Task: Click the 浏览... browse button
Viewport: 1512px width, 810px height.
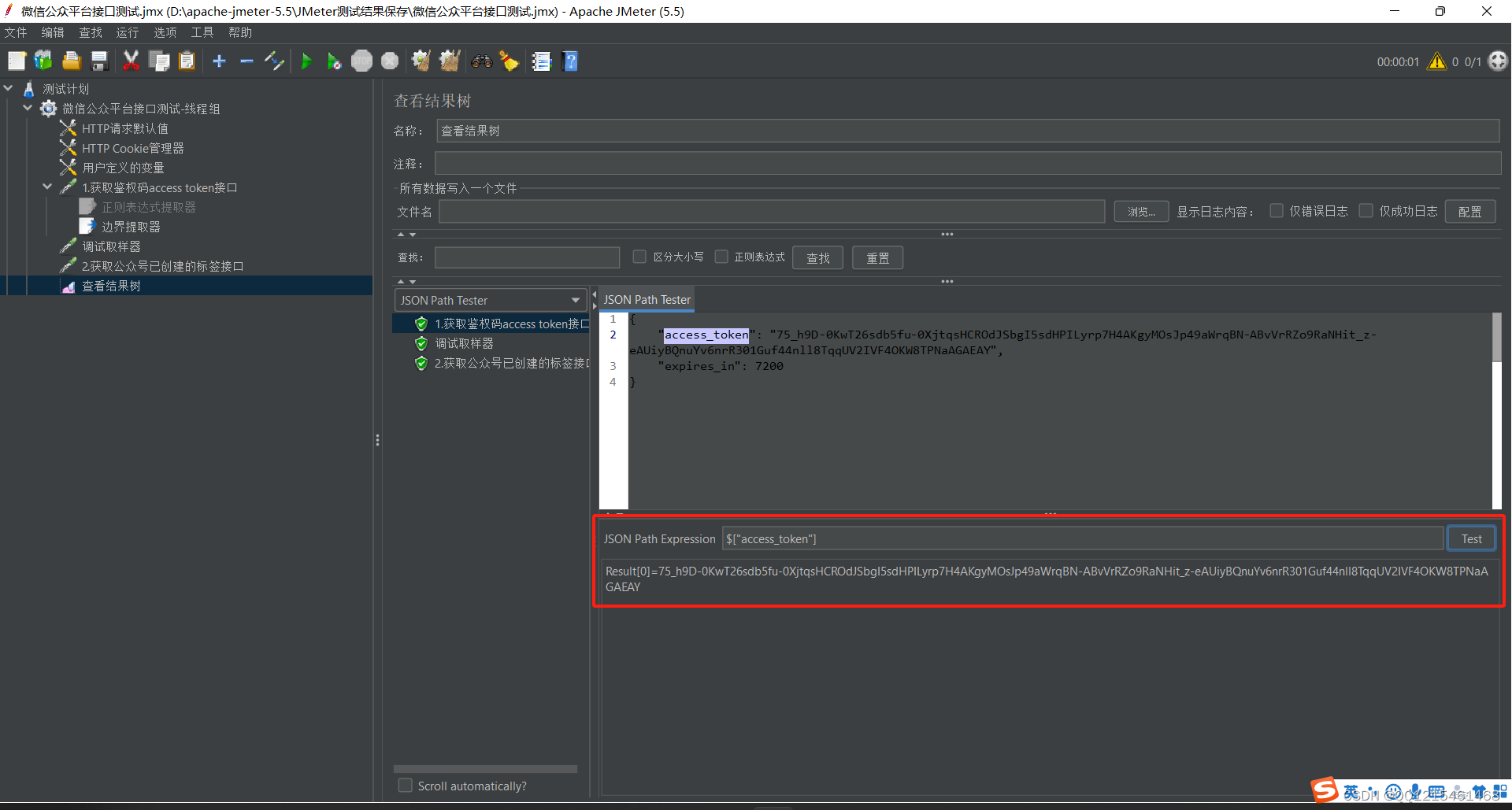Action: tap(1141, 212)
